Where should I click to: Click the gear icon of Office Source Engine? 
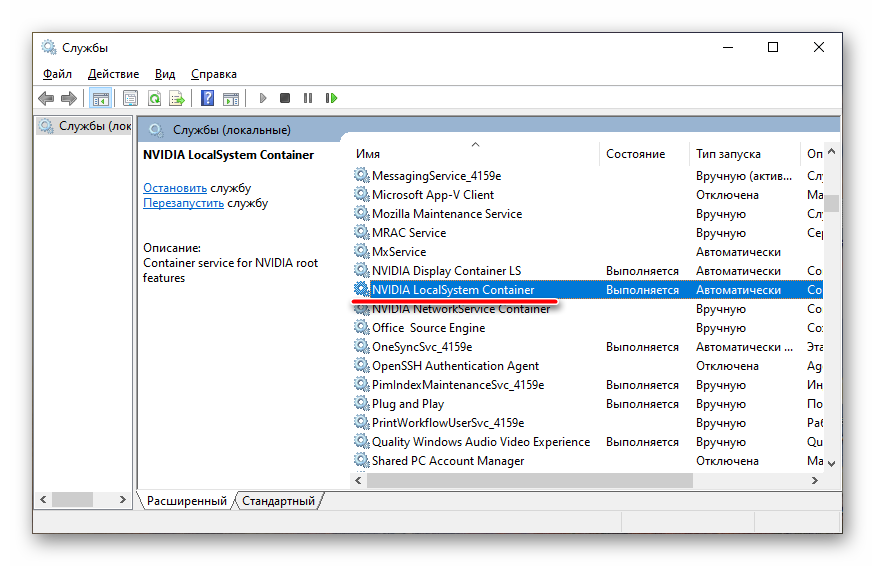click(362, 327)
